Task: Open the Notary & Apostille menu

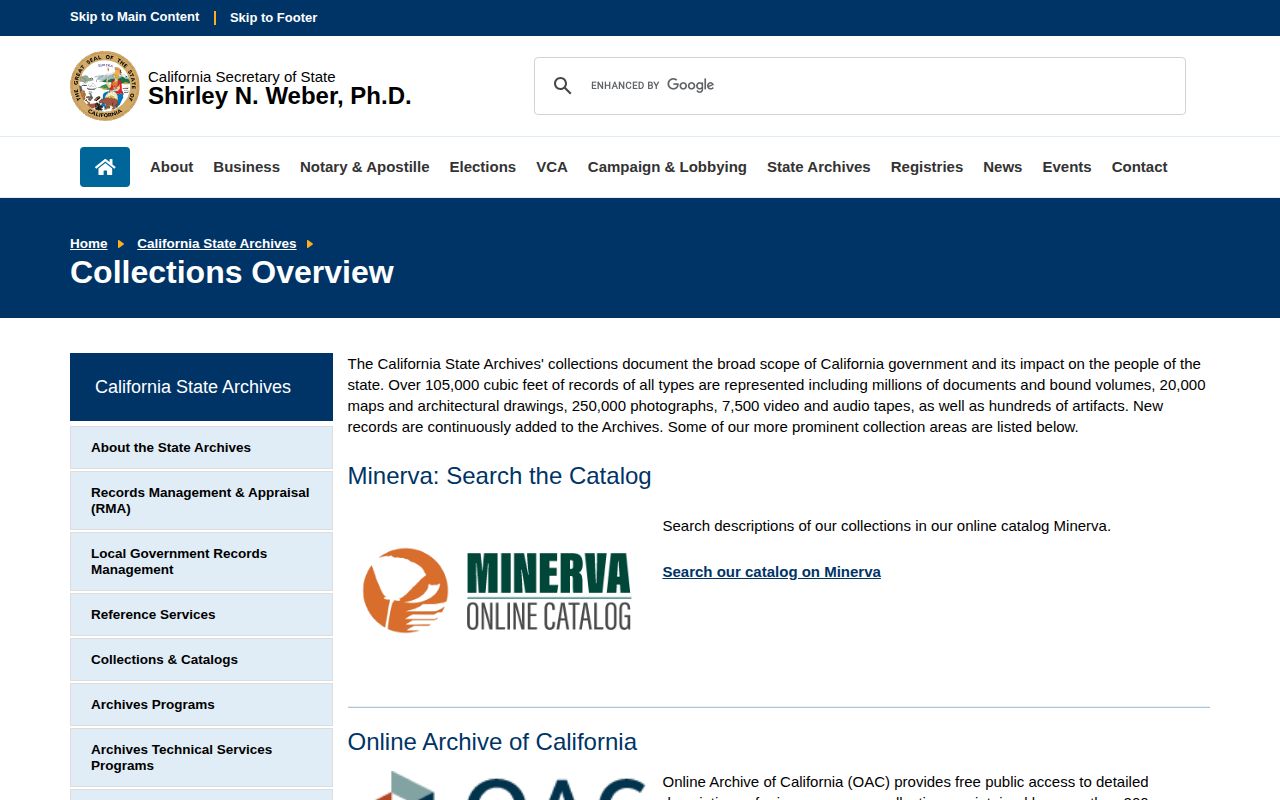Action: point(365,167)
